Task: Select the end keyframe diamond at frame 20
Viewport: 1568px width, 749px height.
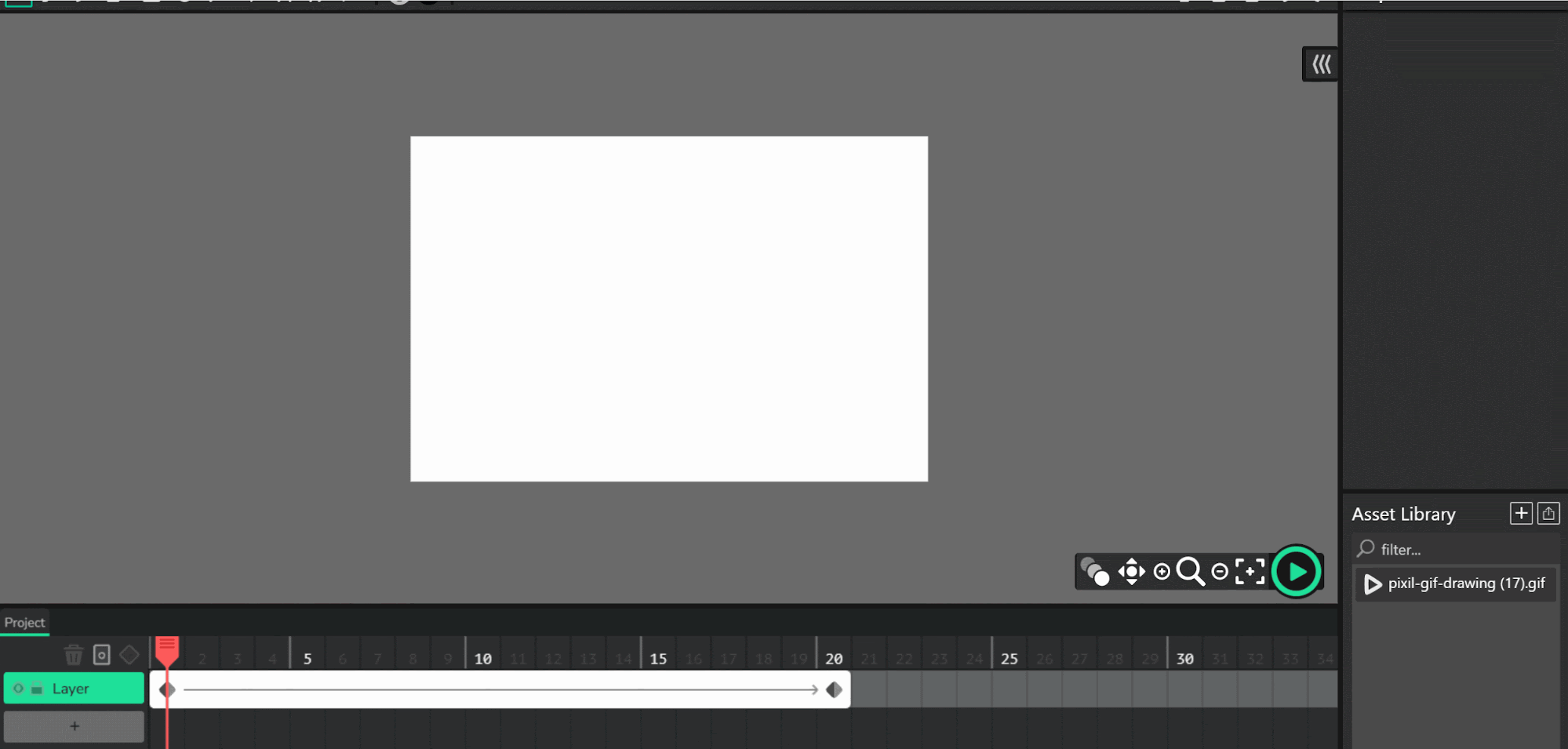Action: (x=834, y=689)
